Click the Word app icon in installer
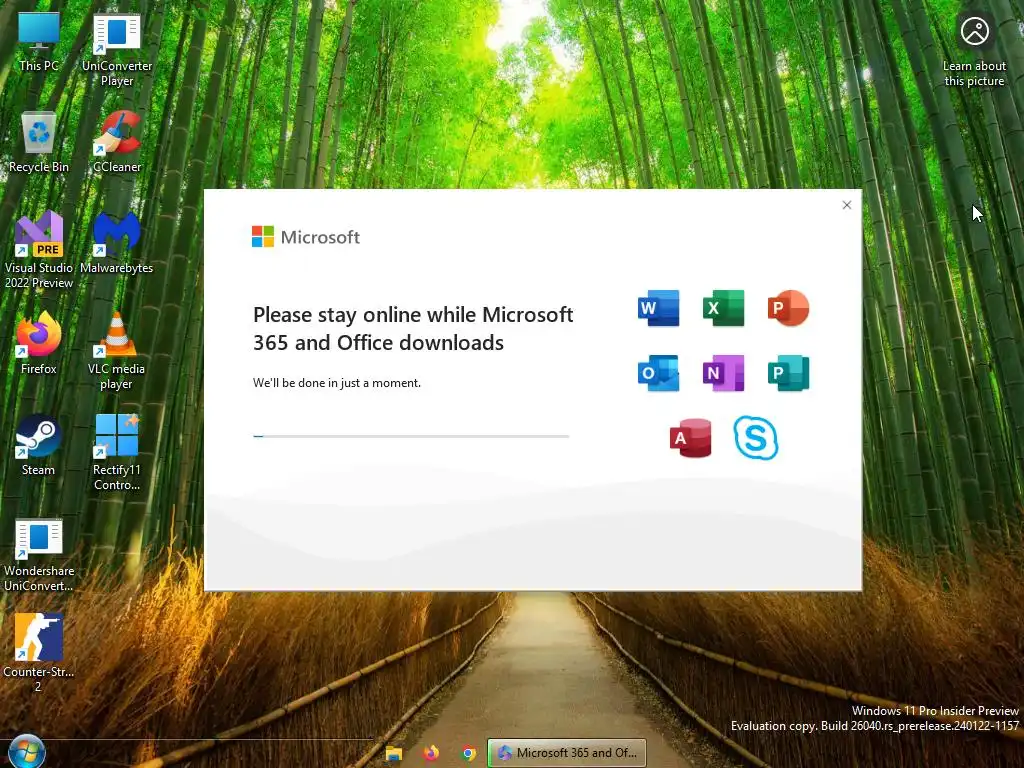 [x=658, y=308]
